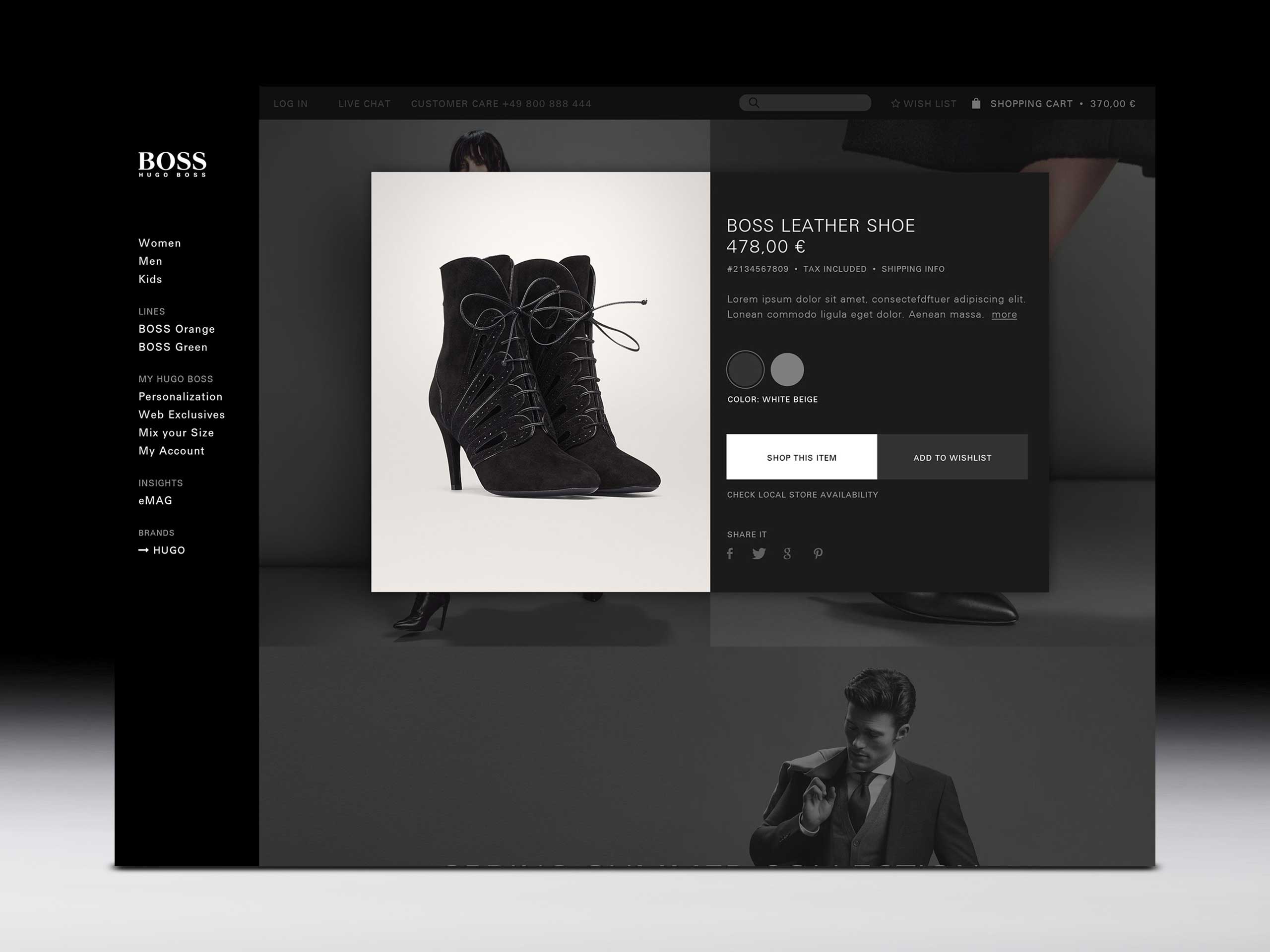This screenshot has width=1270, height=952.
Task: Click COLOR: WHITE BEIGE label
Action: [x=773, y=399]
